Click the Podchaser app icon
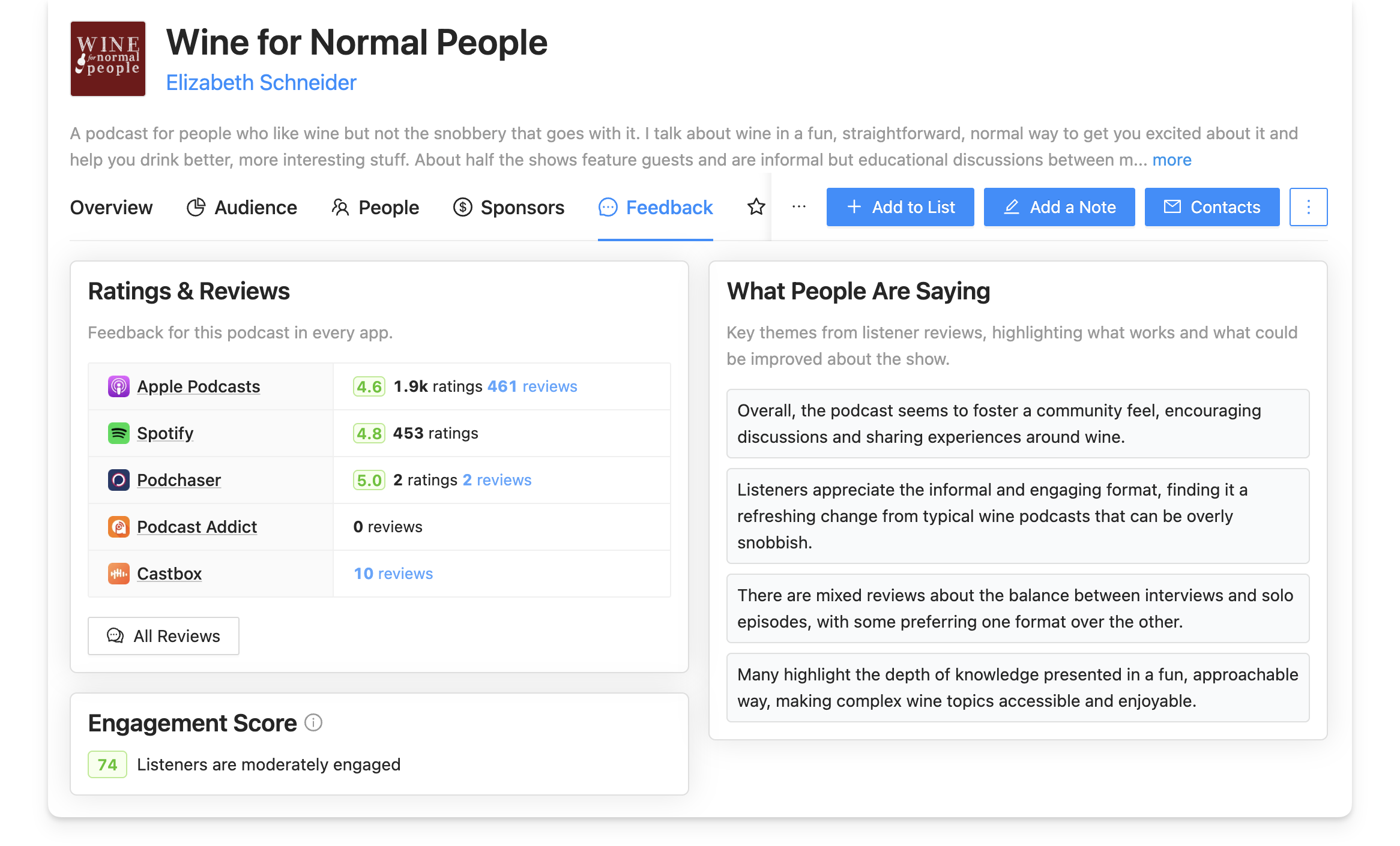The width and height of the screenshot is (1400, 846). 118,480
